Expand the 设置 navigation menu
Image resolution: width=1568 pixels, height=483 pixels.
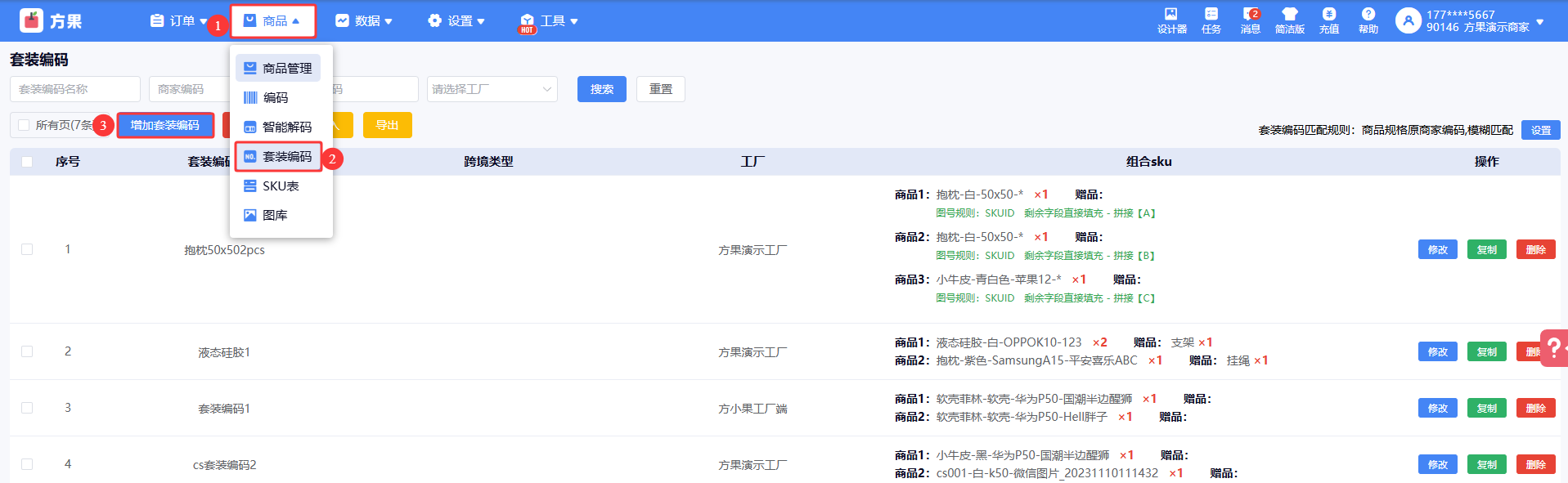click(456, 20)
